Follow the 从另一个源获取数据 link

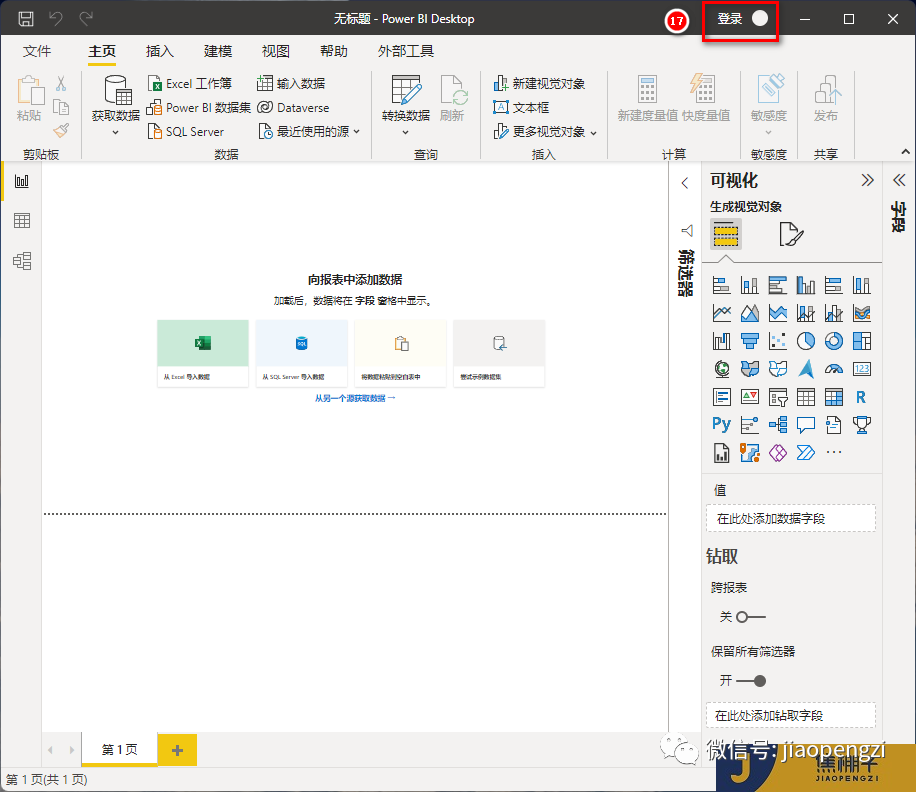[x=355, y=398]
